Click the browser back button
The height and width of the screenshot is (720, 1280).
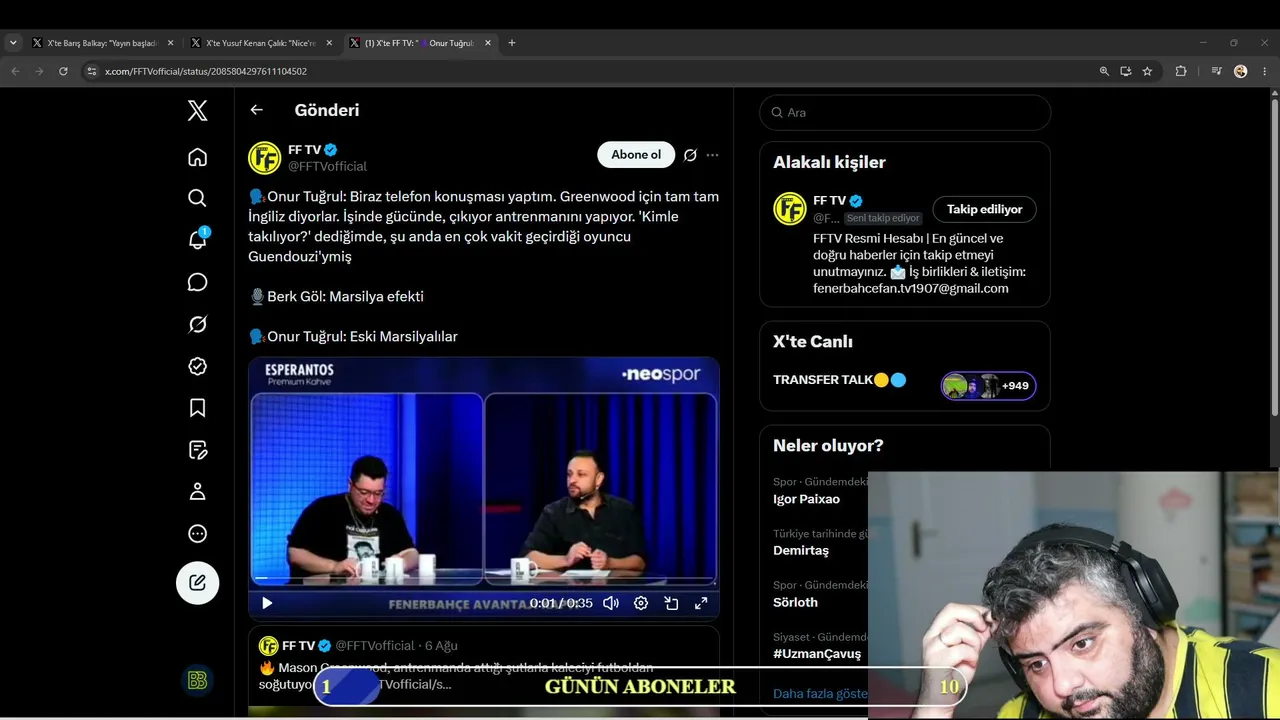(x=15, y=71)
